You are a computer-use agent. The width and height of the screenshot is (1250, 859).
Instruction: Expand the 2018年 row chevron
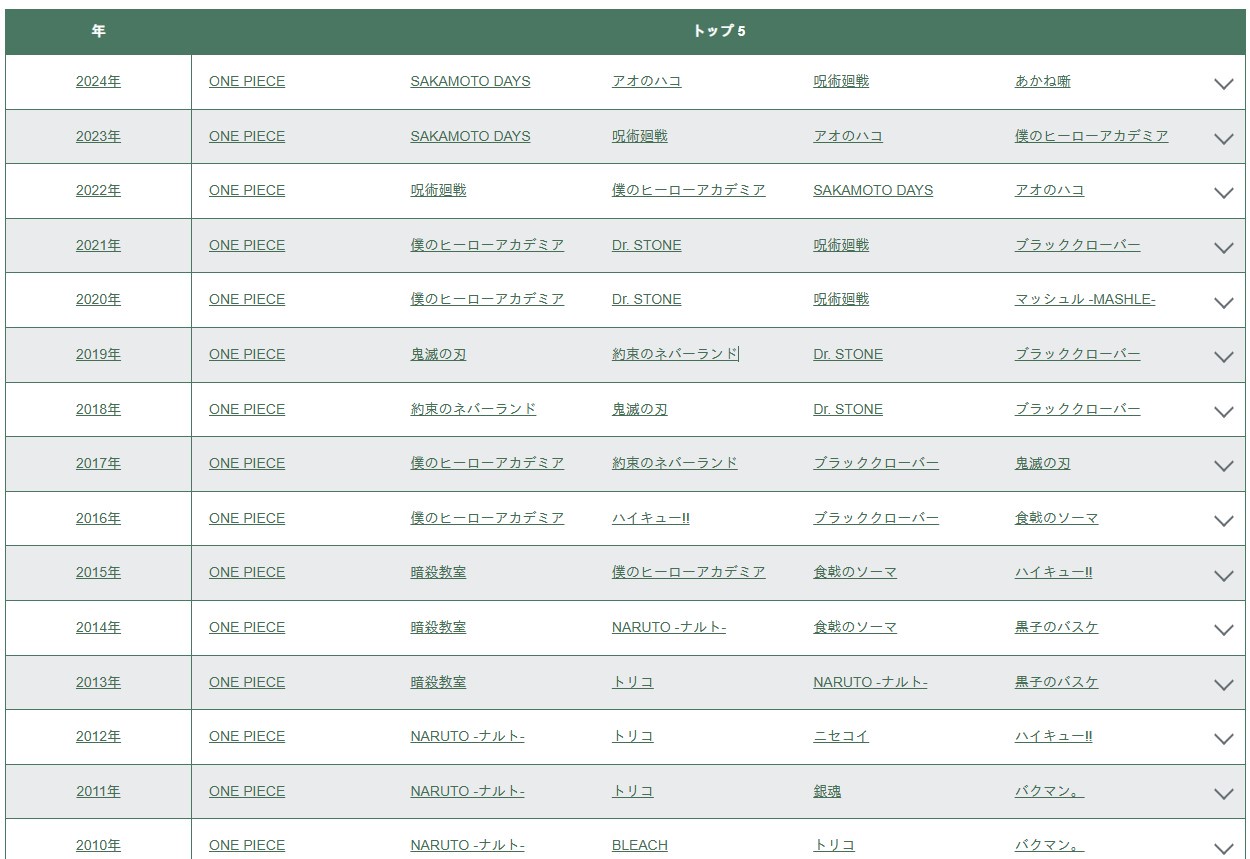pos(1223,412)
